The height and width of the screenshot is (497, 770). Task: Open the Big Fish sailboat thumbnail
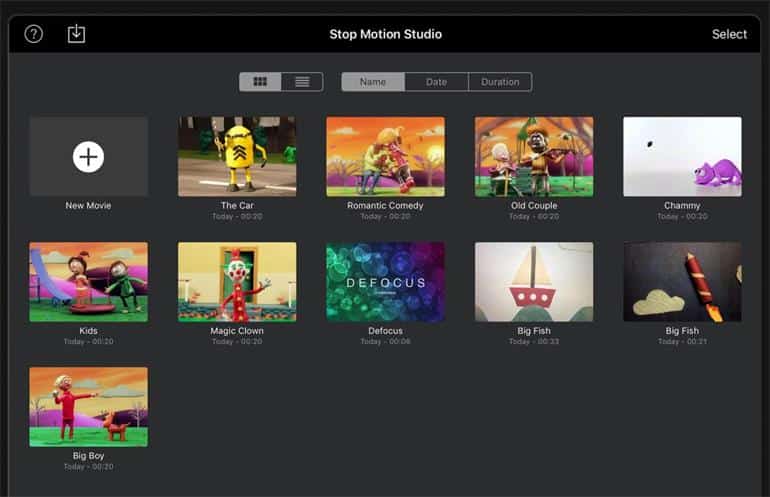534,282
